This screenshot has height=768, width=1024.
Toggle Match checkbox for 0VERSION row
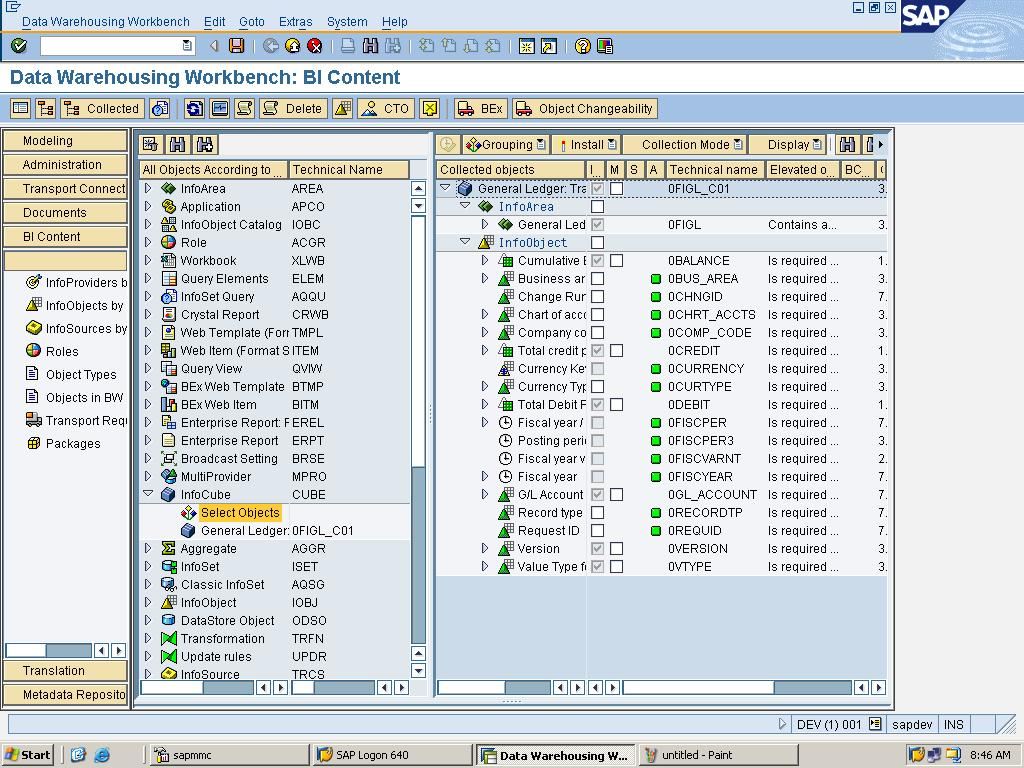coord(616,549)
